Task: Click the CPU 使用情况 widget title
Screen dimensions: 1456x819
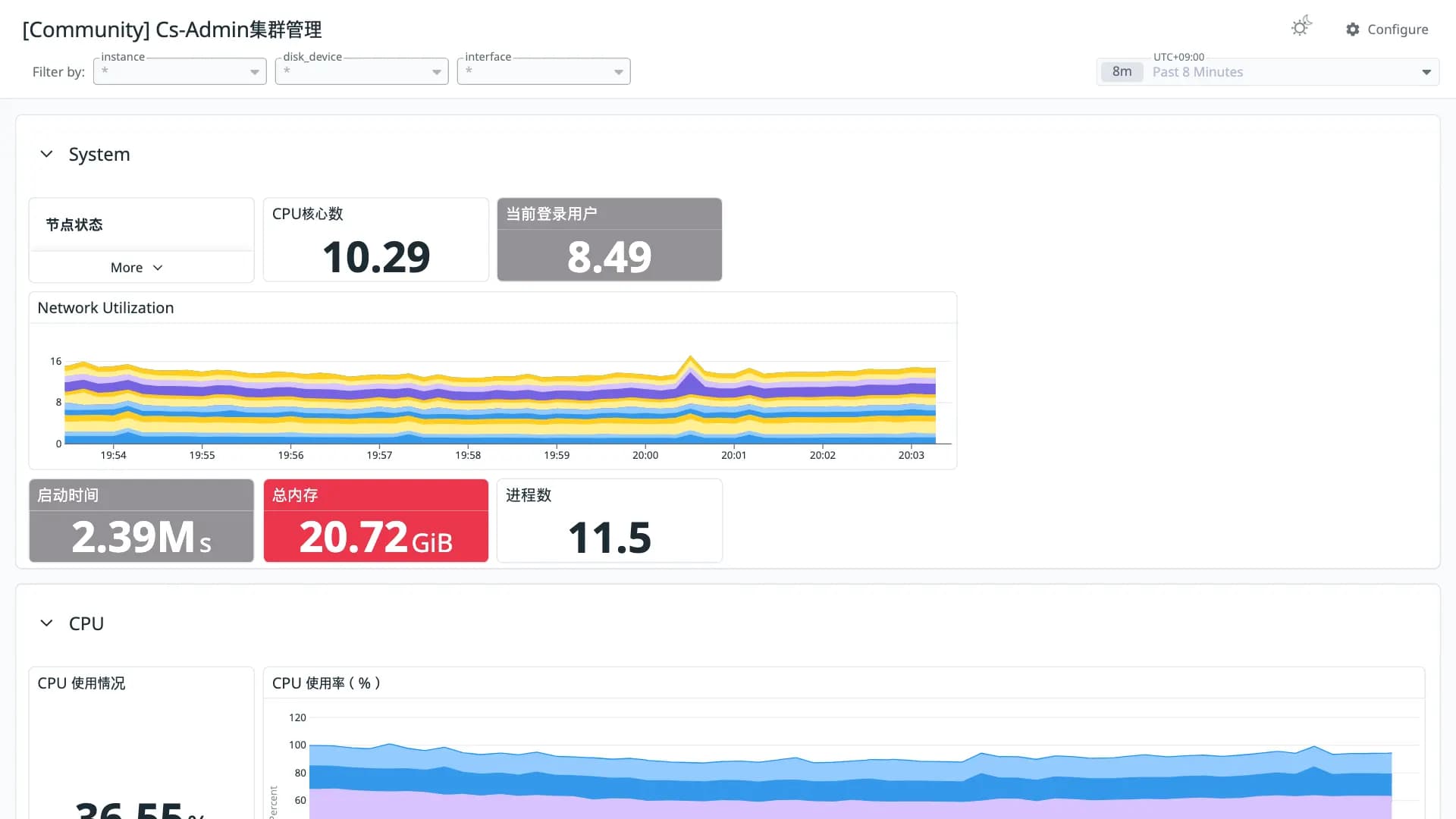Action: (x=81, y=683)
